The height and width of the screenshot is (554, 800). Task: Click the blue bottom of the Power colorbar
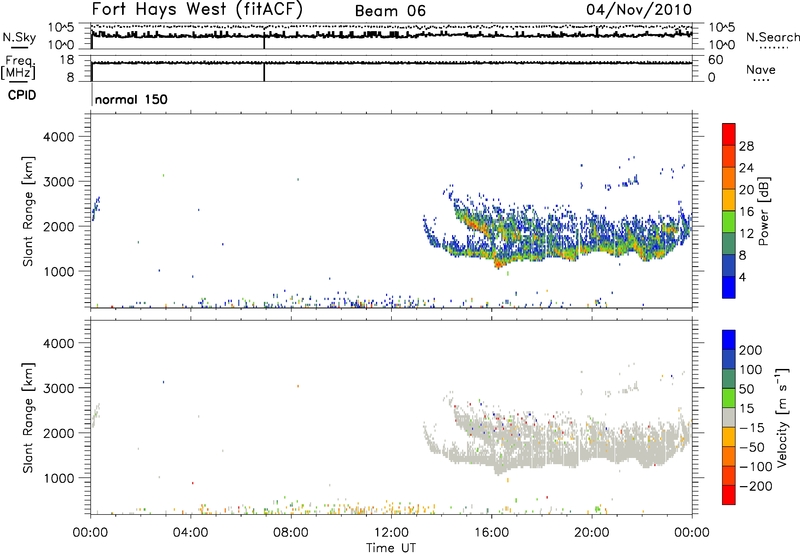pyautogui.click(x=729, y=287)
